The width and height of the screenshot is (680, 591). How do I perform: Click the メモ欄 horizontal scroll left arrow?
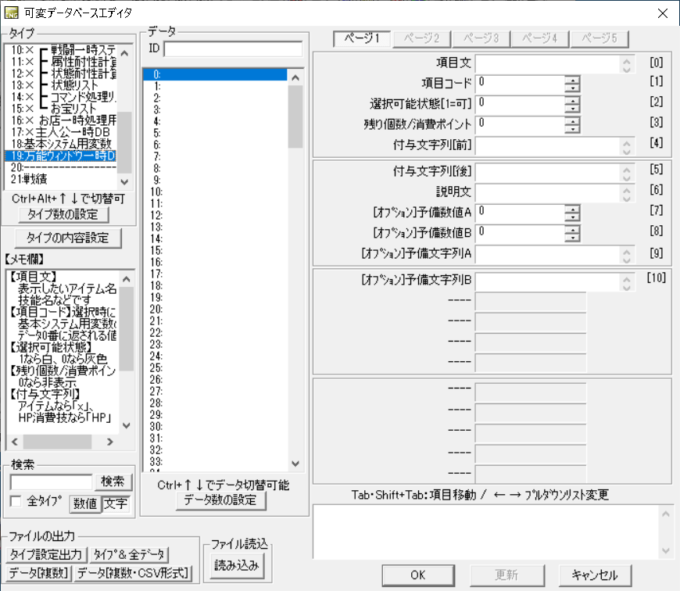pos(14,441)
